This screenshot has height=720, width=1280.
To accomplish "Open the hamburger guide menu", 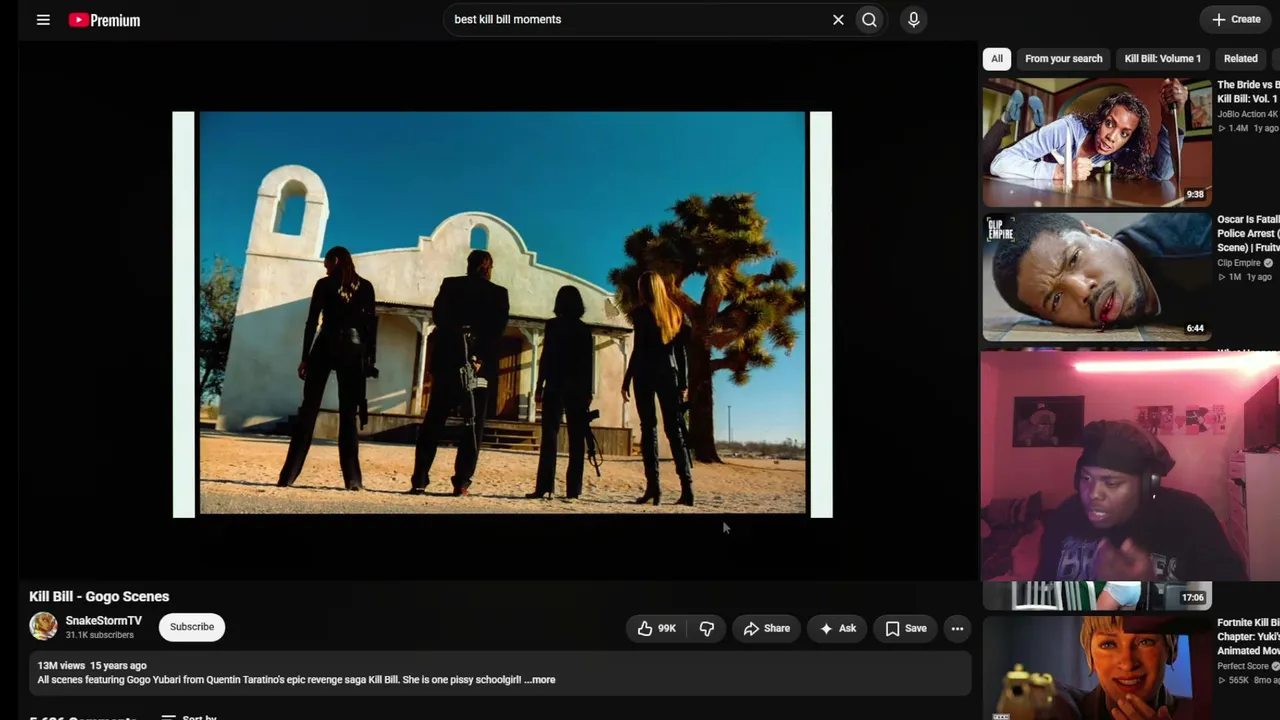I will pyautogui.click(x=43, y=19).
